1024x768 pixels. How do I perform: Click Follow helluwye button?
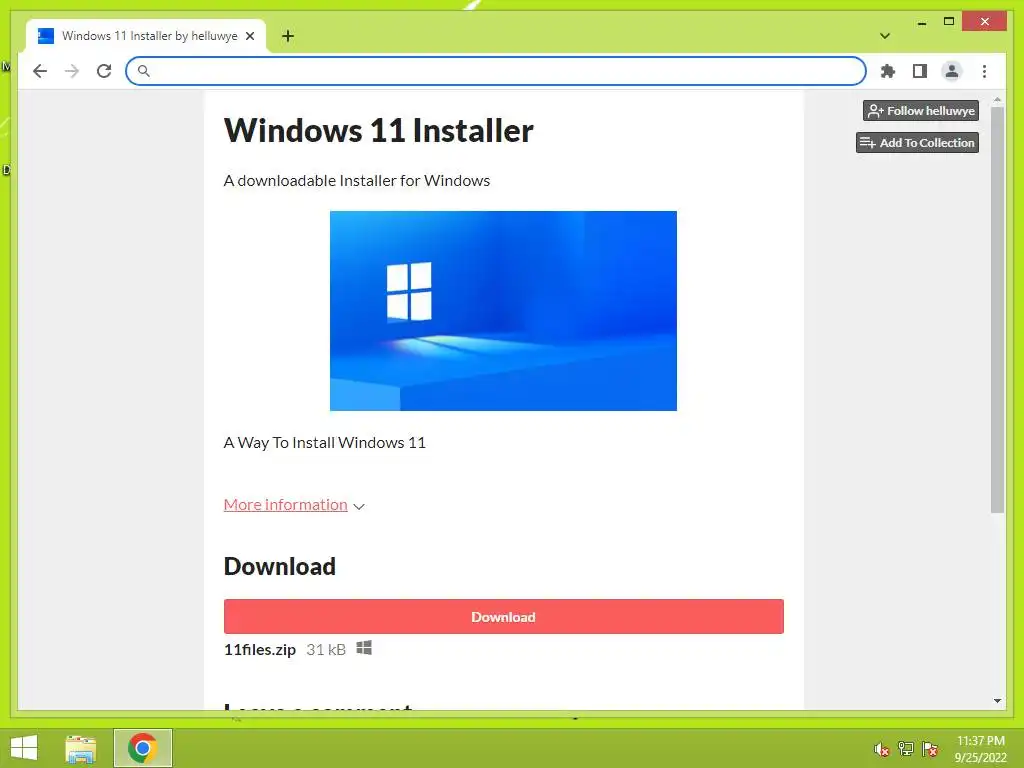[x=921, y=110]
